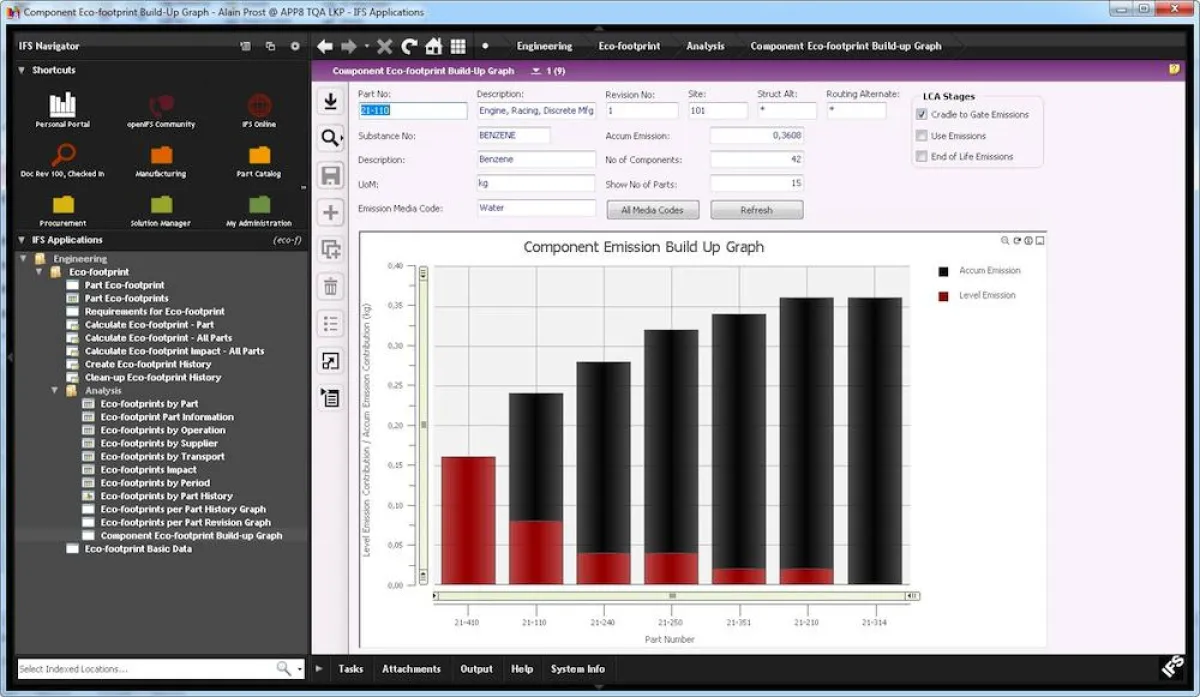The height and width of the screenshot is (697, 1200).
Task: Click the Save record icon
Action: pyautogui.click(x=330, y=175)
